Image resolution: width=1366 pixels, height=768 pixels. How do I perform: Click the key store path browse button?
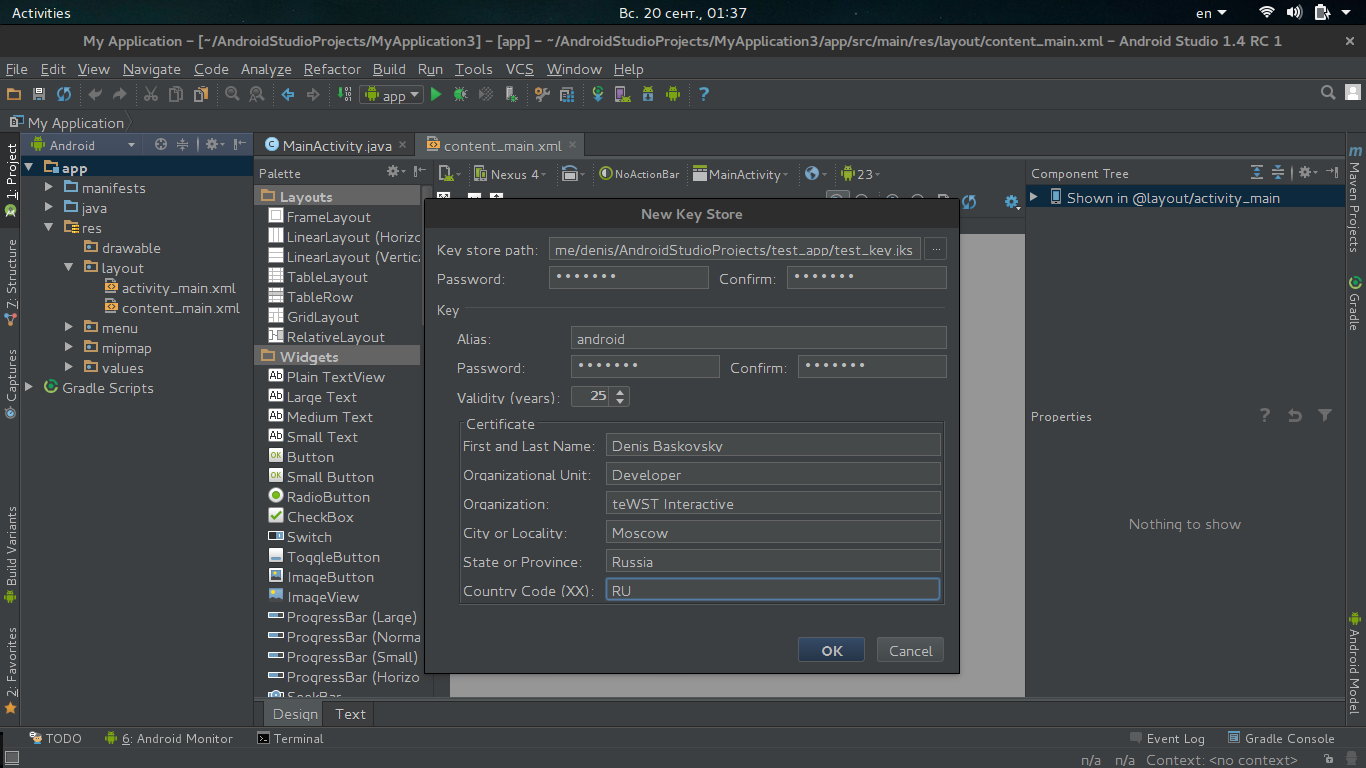[x=935, y=249]
